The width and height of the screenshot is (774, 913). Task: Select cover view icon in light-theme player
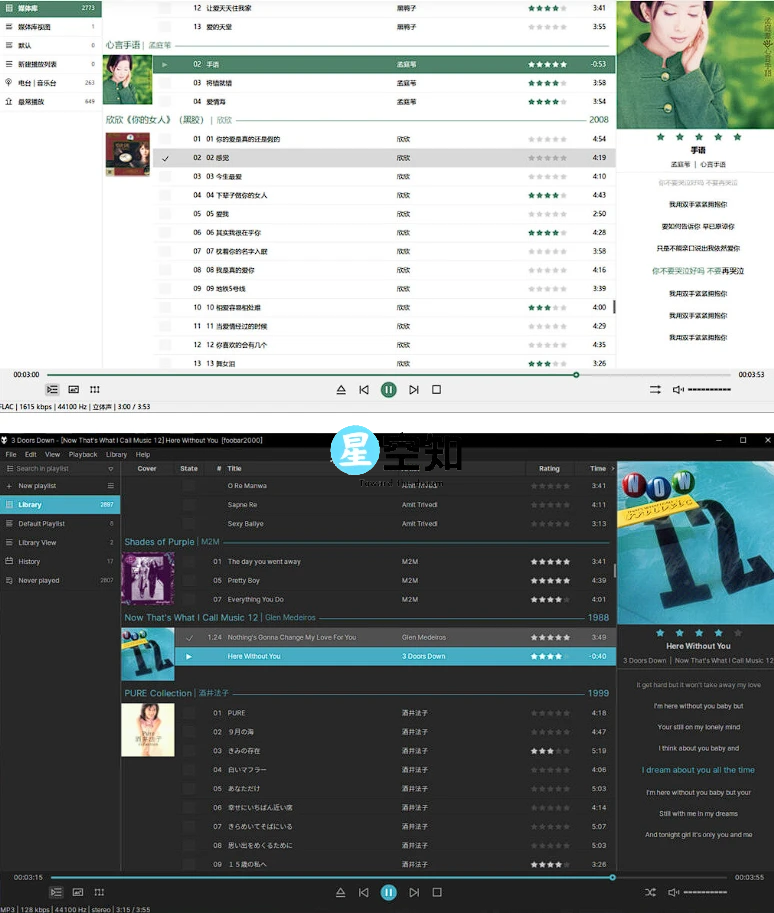pos(73,390)
